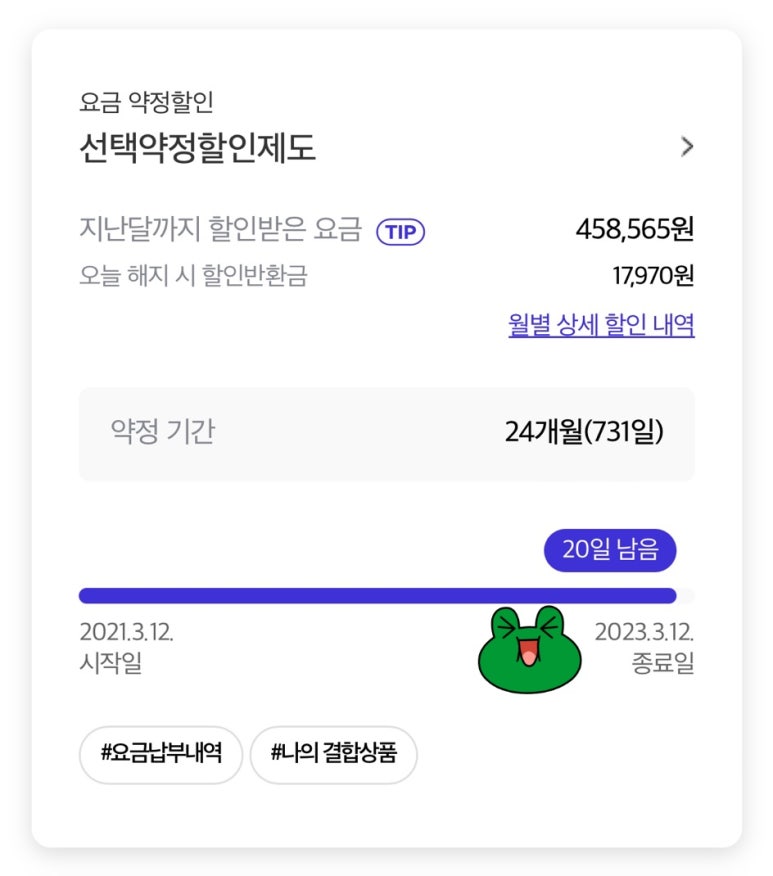The height and width of the screenshot is (876, 773).
Task: Tap the 24개월(731일) value text
Action: click(584, 431)
